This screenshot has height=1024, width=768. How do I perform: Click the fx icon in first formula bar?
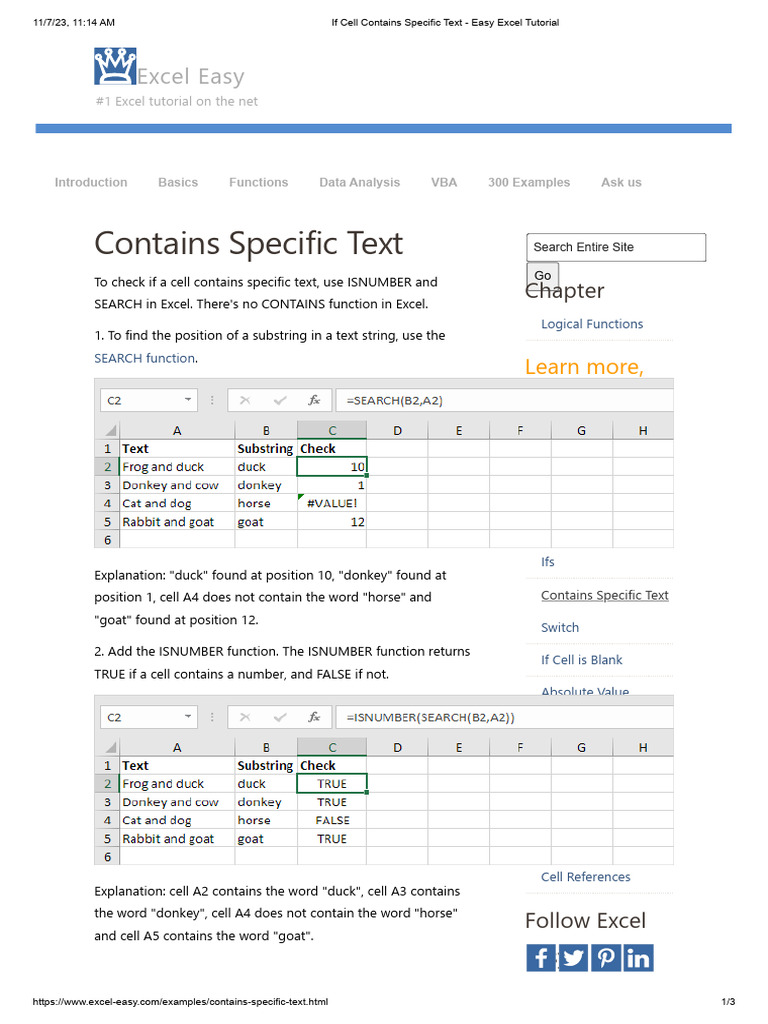point(314,400)
